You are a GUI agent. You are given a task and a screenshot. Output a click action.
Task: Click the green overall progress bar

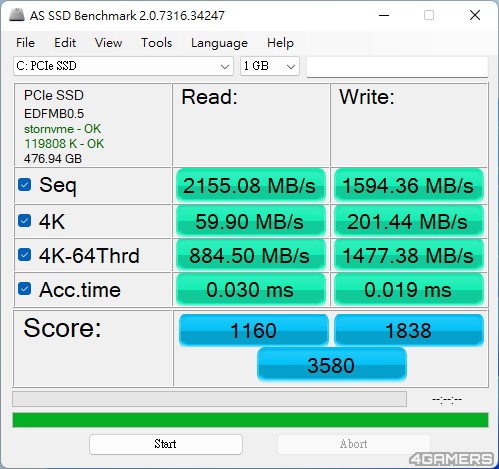(250, 420)
